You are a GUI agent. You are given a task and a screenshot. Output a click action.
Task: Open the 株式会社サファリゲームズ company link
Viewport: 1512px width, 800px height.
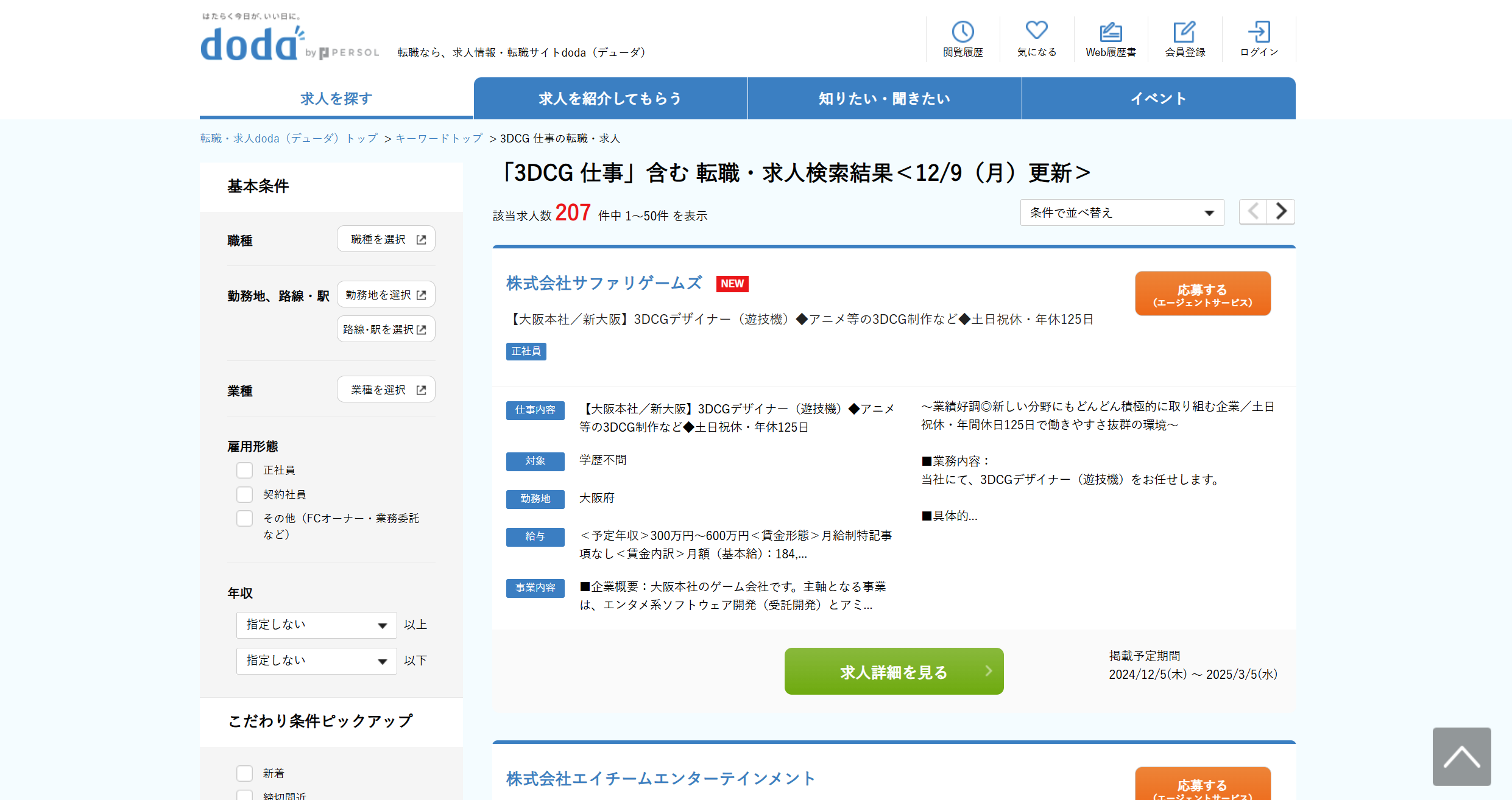click(x=604, y=283)
